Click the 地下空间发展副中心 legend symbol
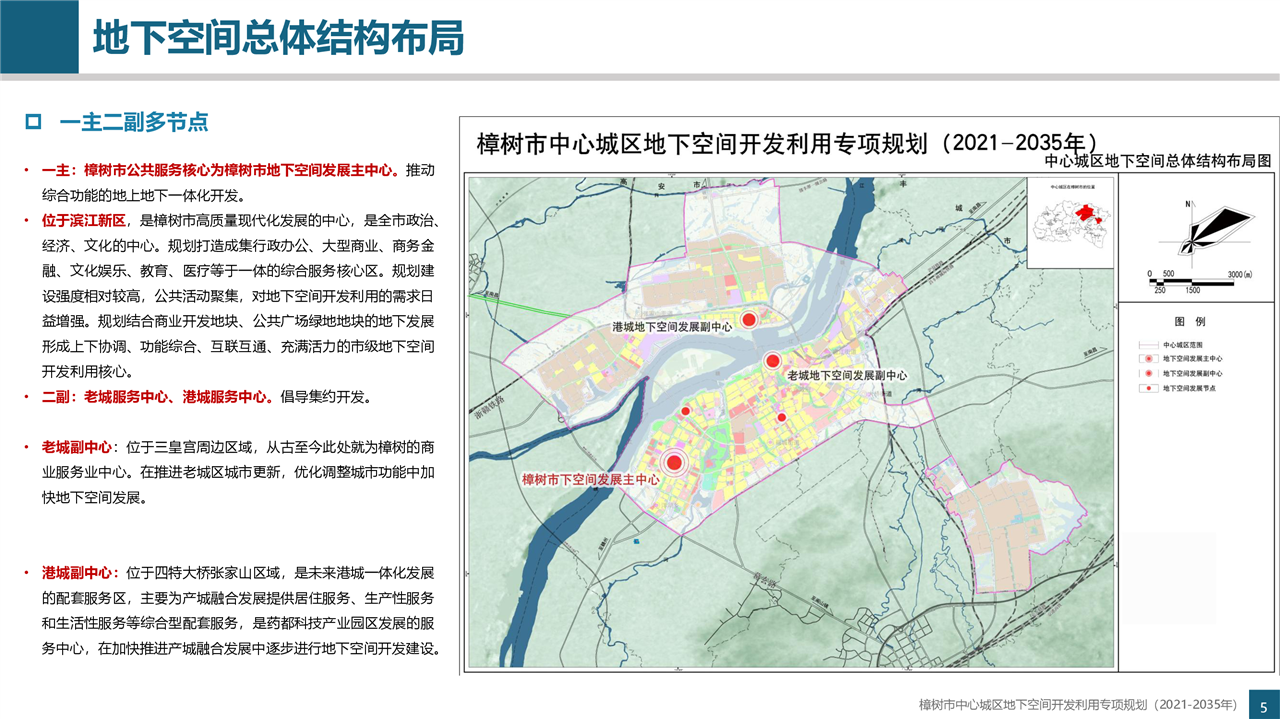 tap(1151, 372)
